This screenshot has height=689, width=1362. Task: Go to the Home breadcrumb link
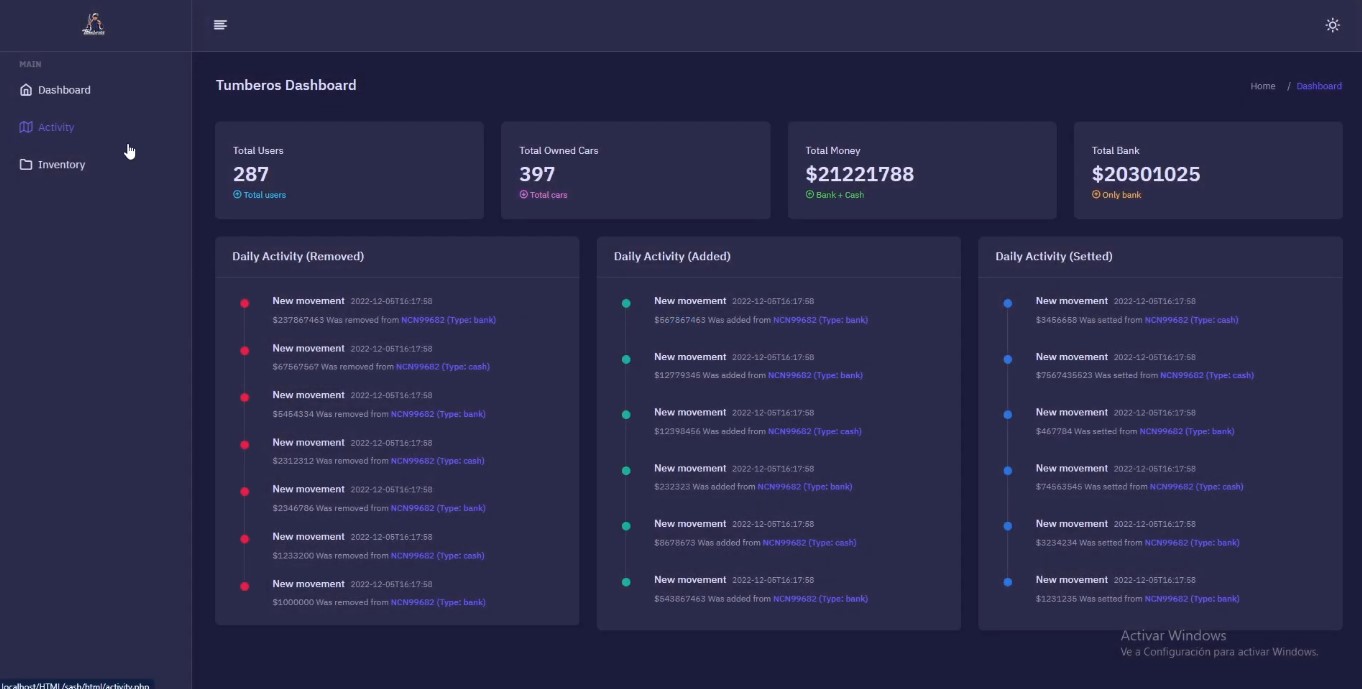pos(1262,86)
